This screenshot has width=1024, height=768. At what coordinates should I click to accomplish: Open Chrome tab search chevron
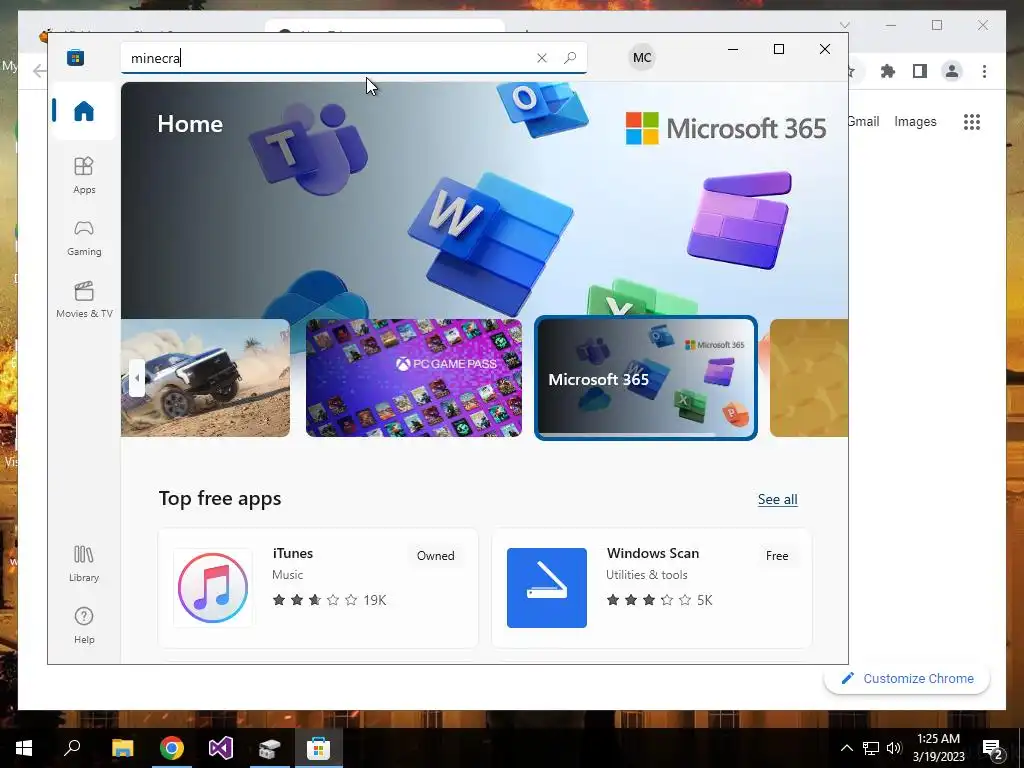844,25
